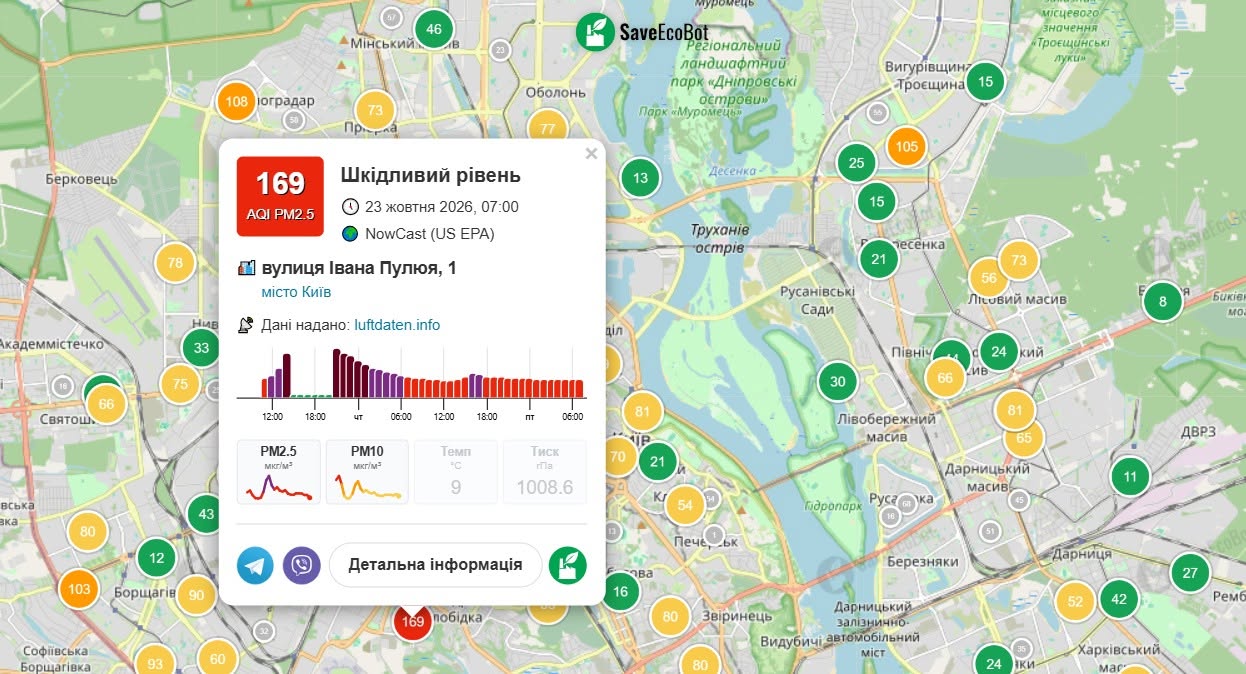Open the Viber bot icon
The width and height of the screenshot is (1246, 674).
point(301,565)
